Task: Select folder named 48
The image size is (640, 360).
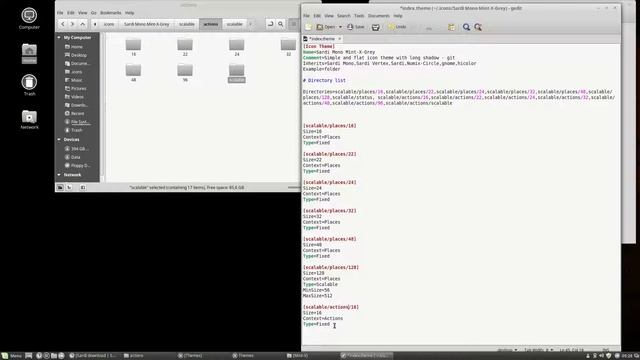Action: (133, 73)
